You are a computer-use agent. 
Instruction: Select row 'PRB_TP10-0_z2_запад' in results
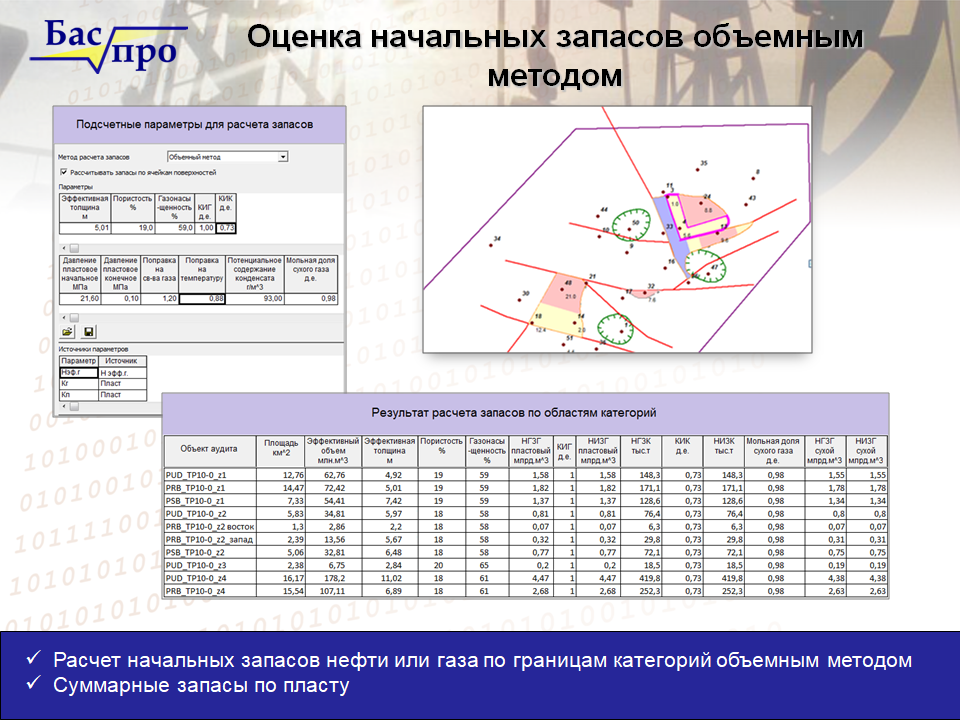(x=526, y=539)
